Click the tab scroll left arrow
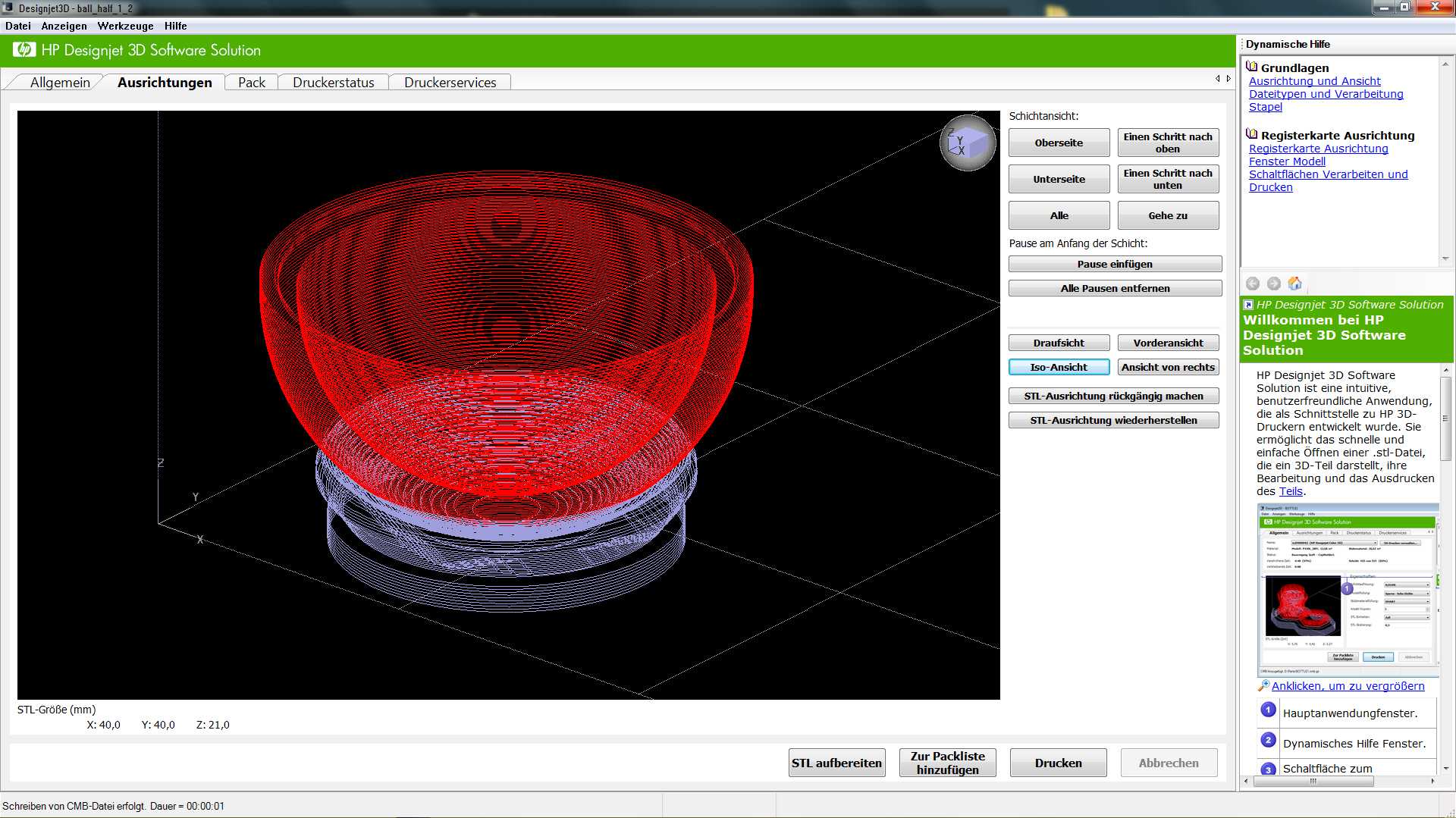Viewport: 1456px width, 818px height. point(1218,79)
